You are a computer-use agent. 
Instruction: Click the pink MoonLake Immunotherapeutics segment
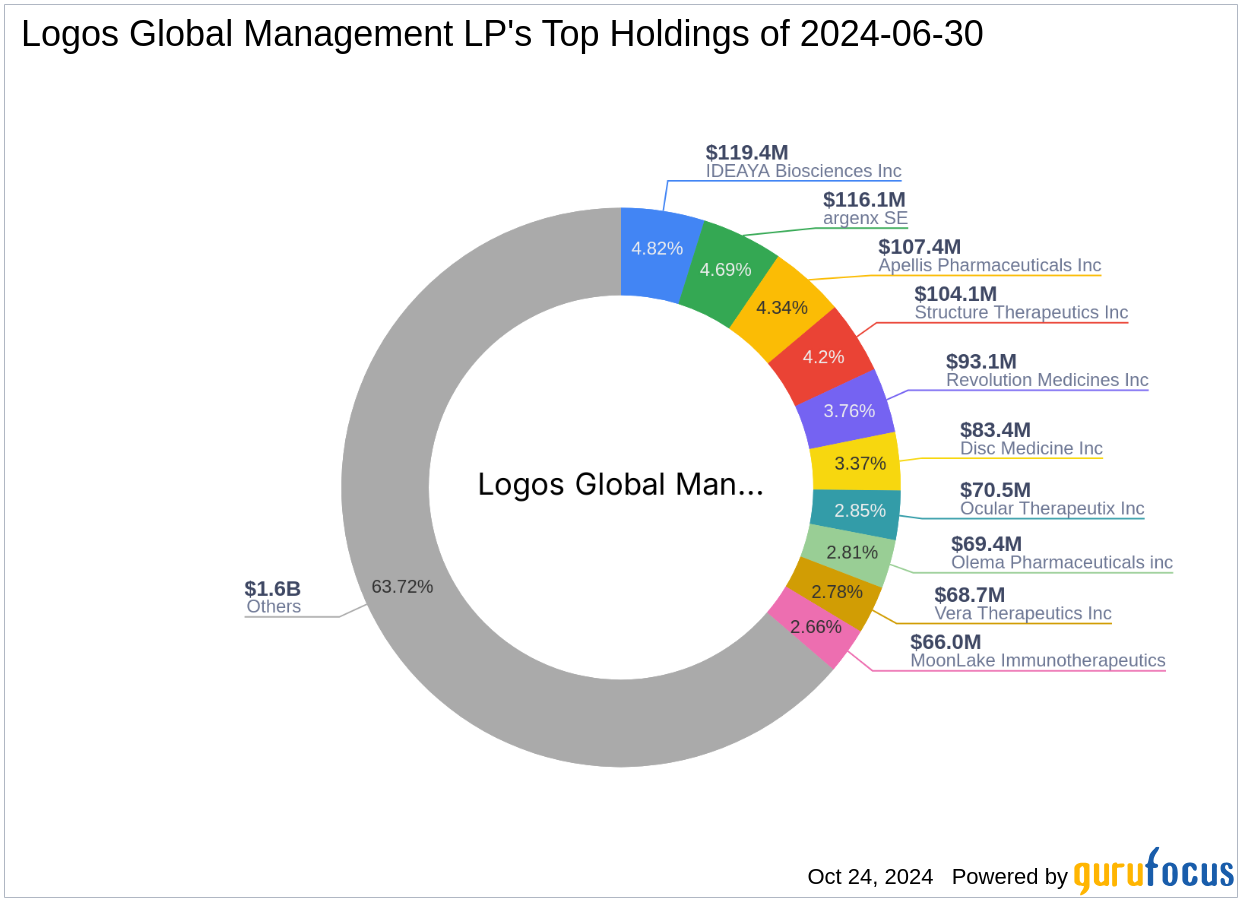tap(818, 627)
